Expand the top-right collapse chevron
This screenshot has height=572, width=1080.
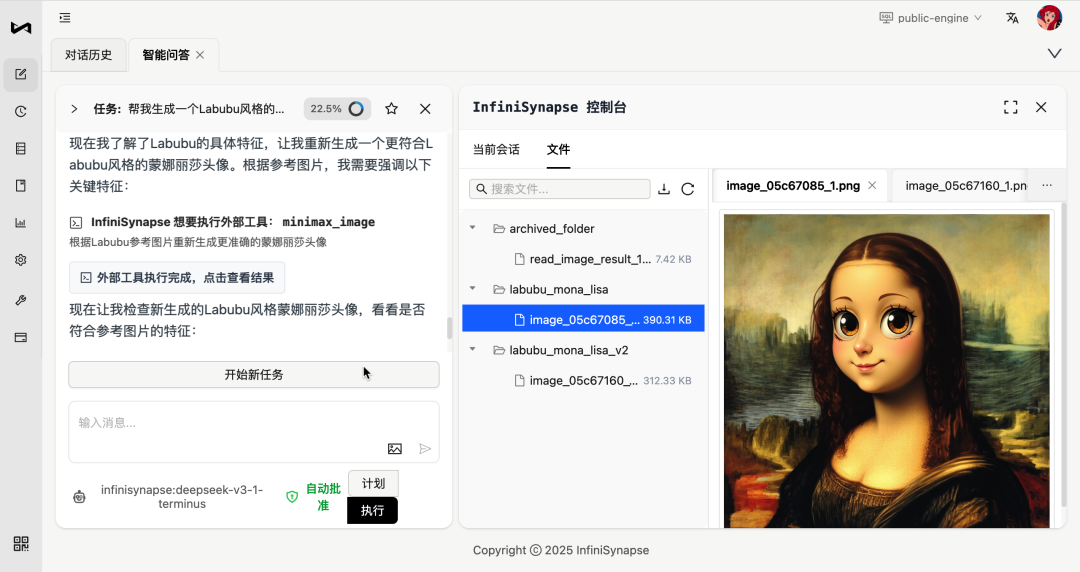1055,54
